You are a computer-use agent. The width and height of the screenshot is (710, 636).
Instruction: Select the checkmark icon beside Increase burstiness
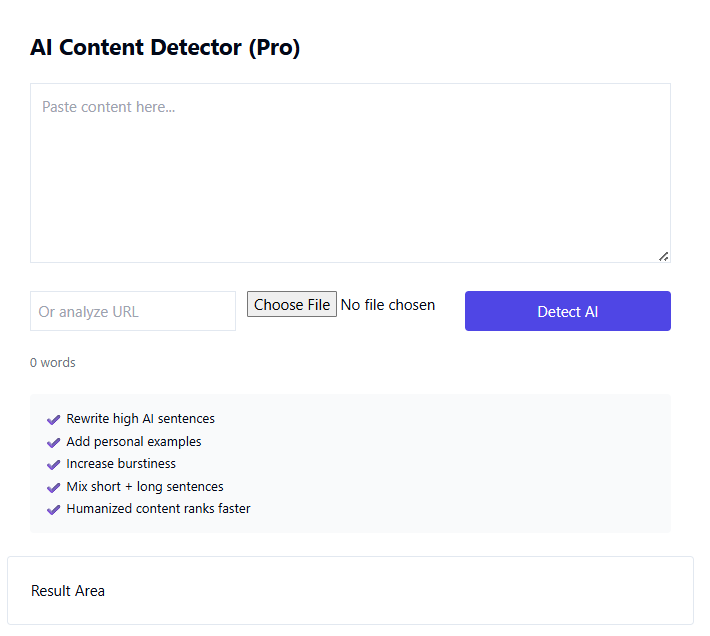[x=54, y=465]
